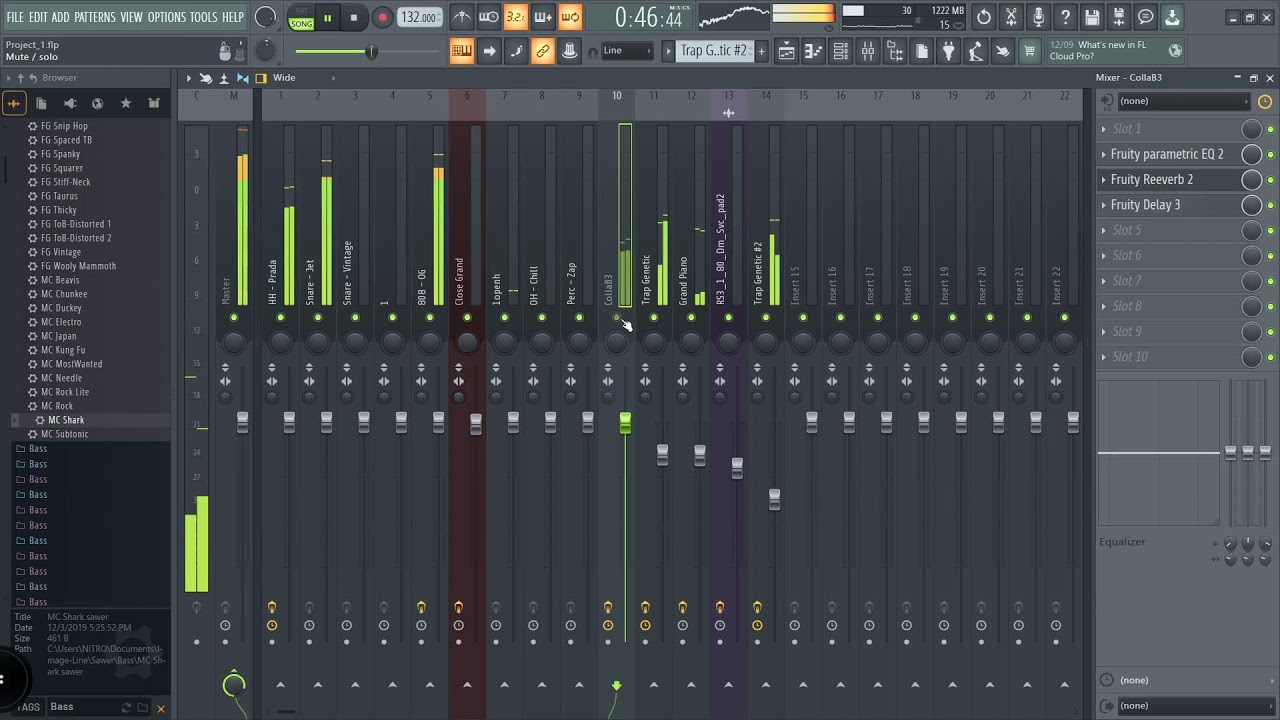Click the undo history icon
This screenshot has height=720, width=1280.
(984, 17)
